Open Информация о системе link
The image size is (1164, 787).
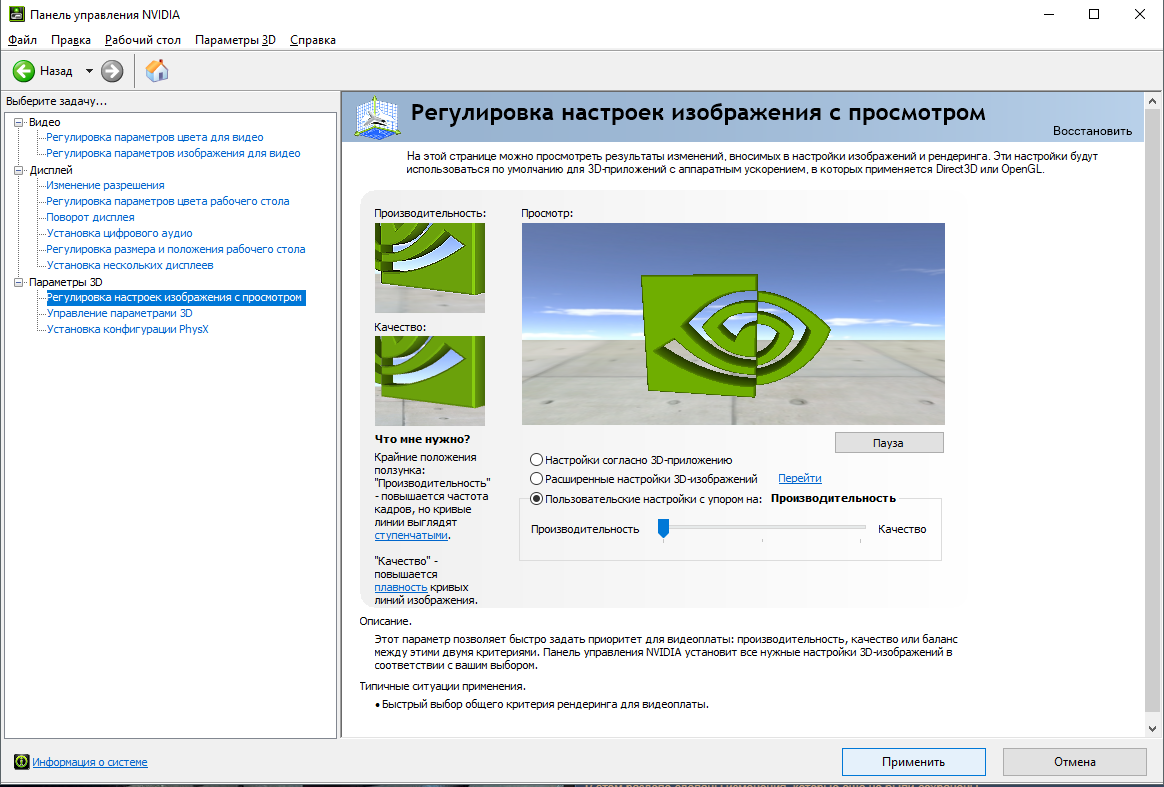(x=90, y=762)
